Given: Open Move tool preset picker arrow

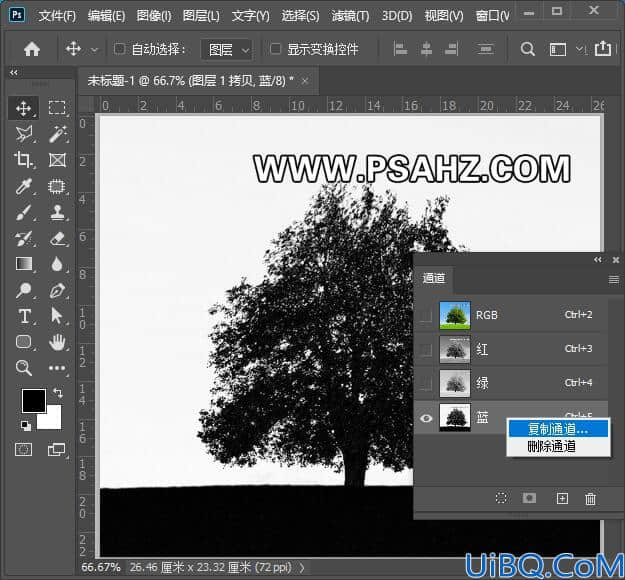Looking at the screenshot, I should (x=94, y=50).
